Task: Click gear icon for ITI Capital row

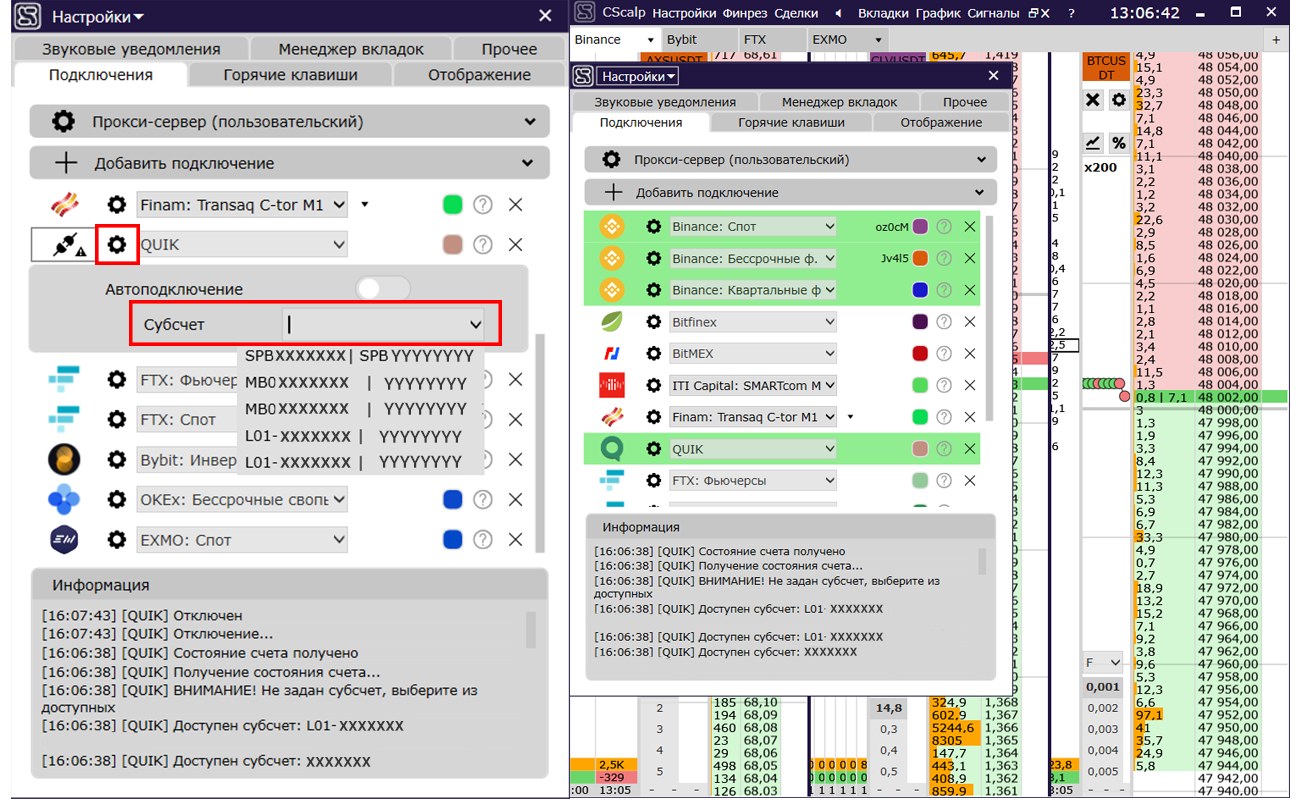Action: pos(653,385)
